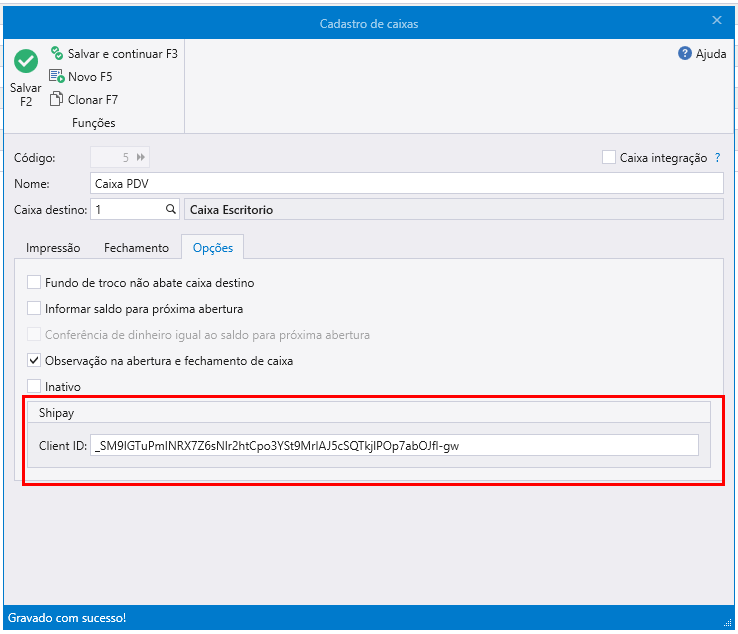The image size is (738, 634).
Task: Close the Cadastro de caixas window
Action: 716,20
